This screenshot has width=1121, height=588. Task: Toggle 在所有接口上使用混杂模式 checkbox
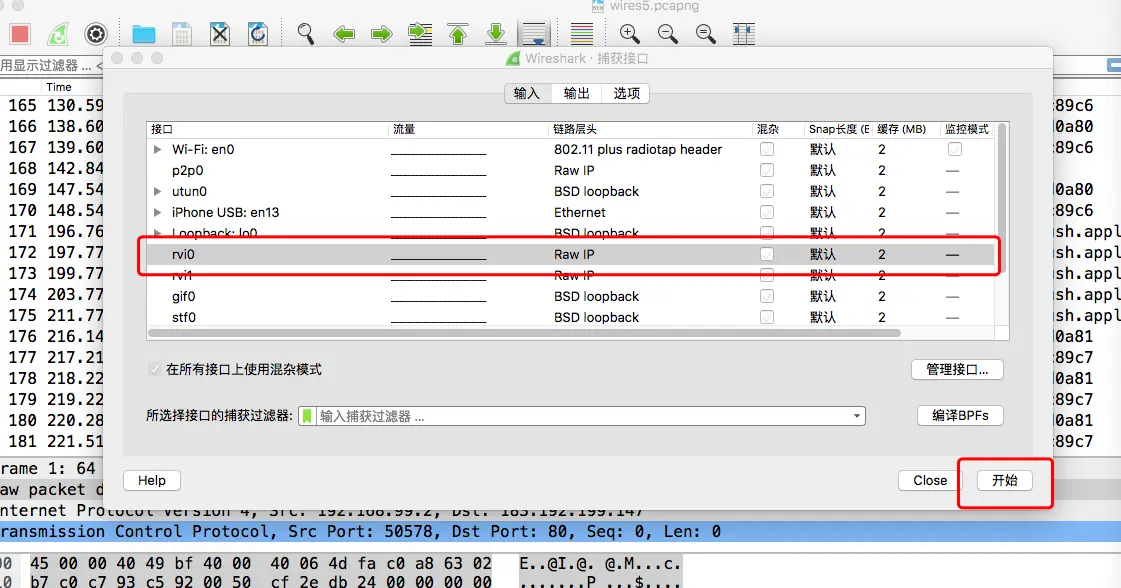[154, 369]
